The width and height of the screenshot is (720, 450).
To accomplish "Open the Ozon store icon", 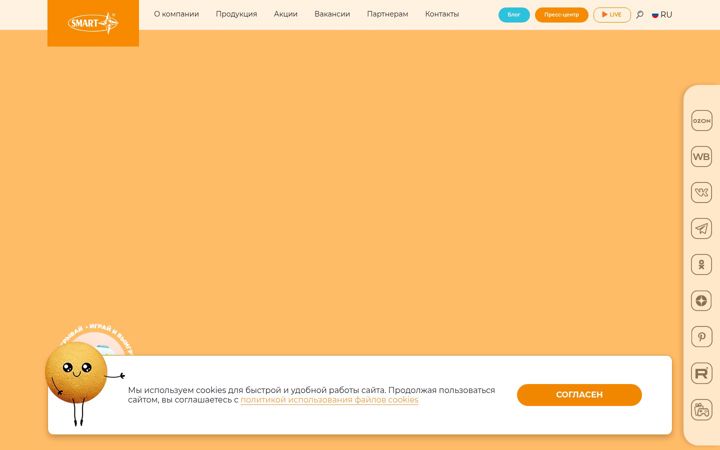I will (701, 121).
